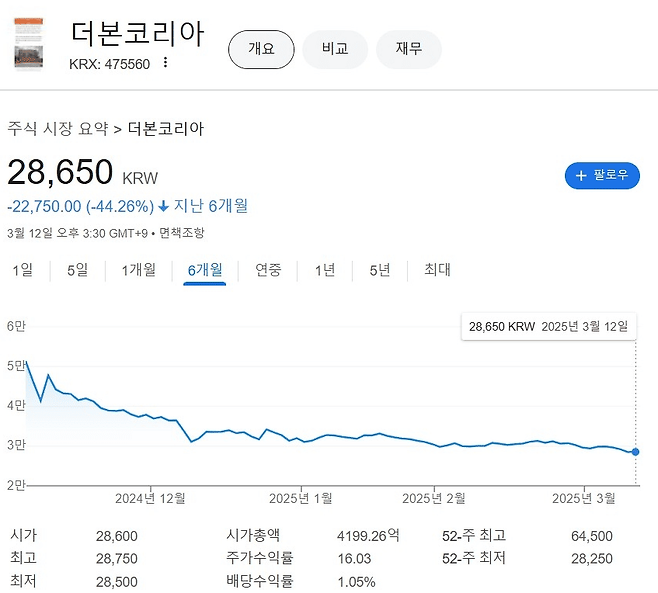Switch chart to the 1개월 range
Image resolution: width=658 pixels, height=593 pixels.
138,270
